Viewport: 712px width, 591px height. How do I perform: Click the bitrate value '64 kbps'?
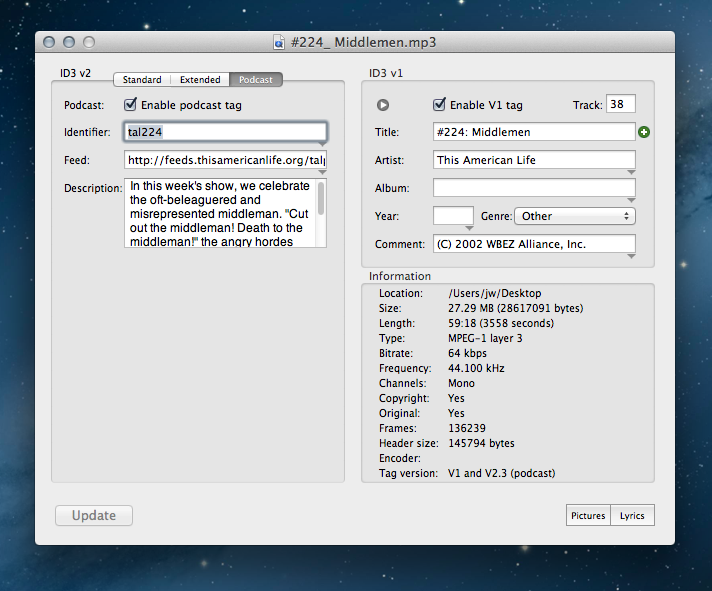(467, 353)
